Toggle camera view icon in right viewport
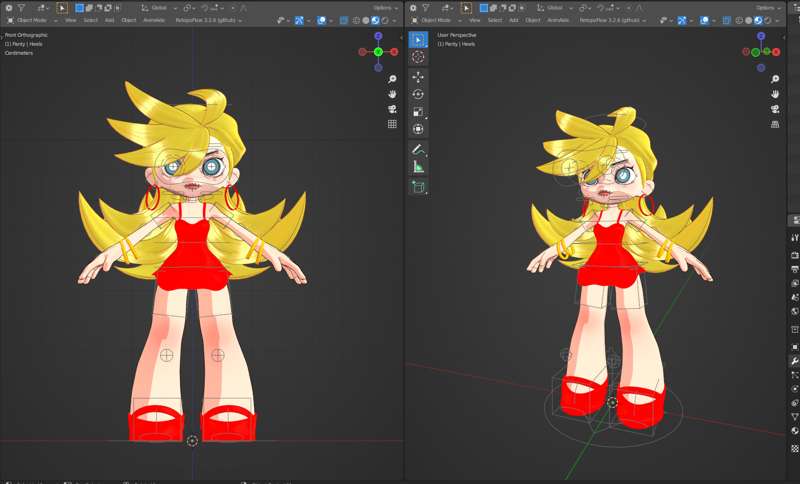Viewport: 800px width, 484px height. click(x=775, y=109)
